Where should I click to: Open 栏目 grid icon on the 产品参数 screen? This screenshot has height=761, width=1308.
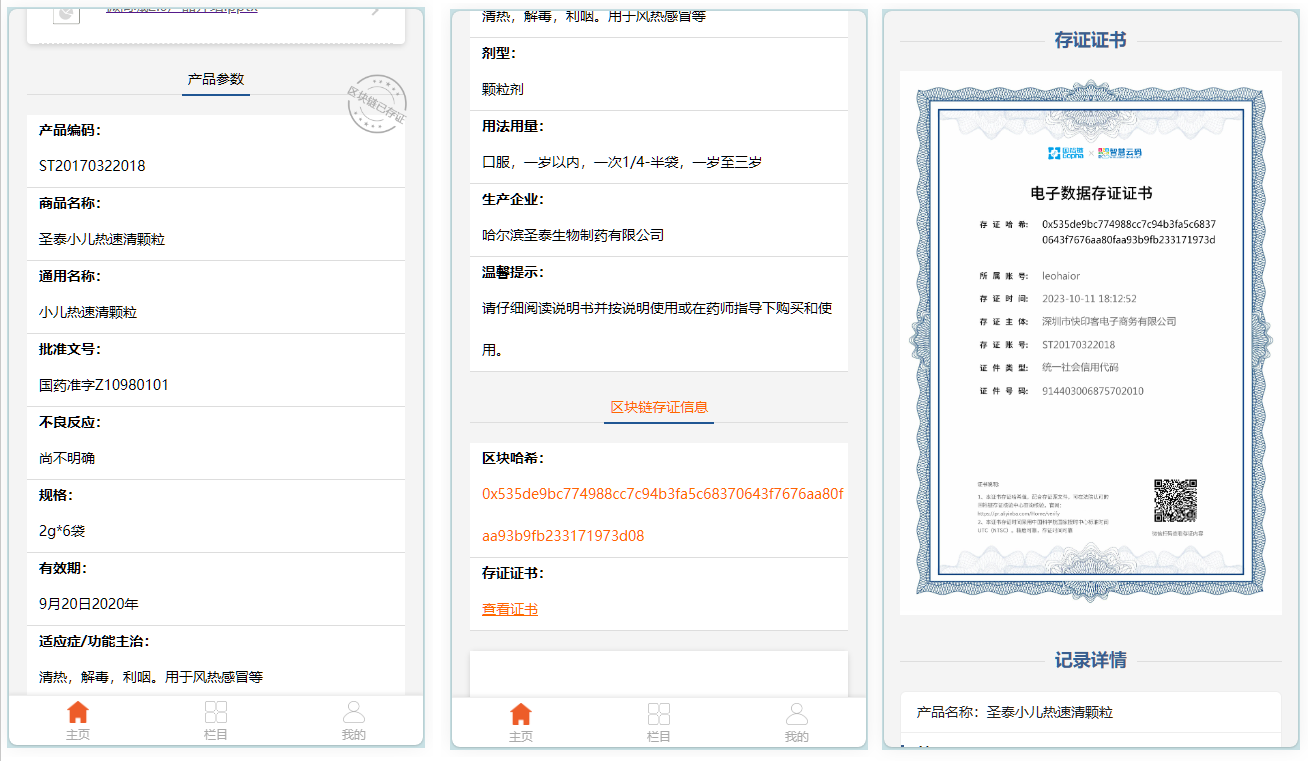215,713
